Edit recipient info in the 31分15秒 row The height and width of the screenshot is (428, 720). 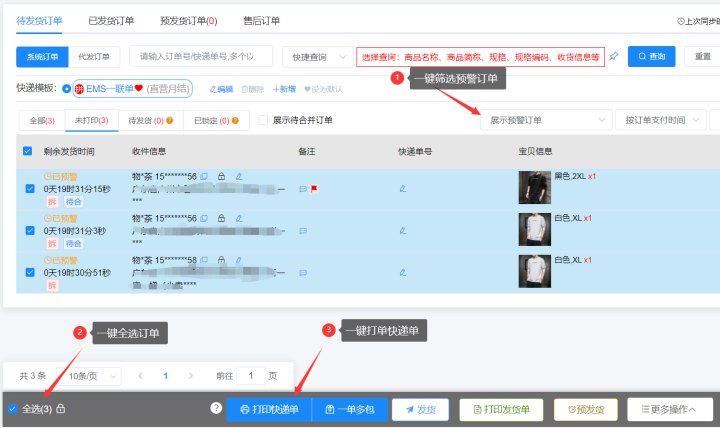(x=239, y=176)
